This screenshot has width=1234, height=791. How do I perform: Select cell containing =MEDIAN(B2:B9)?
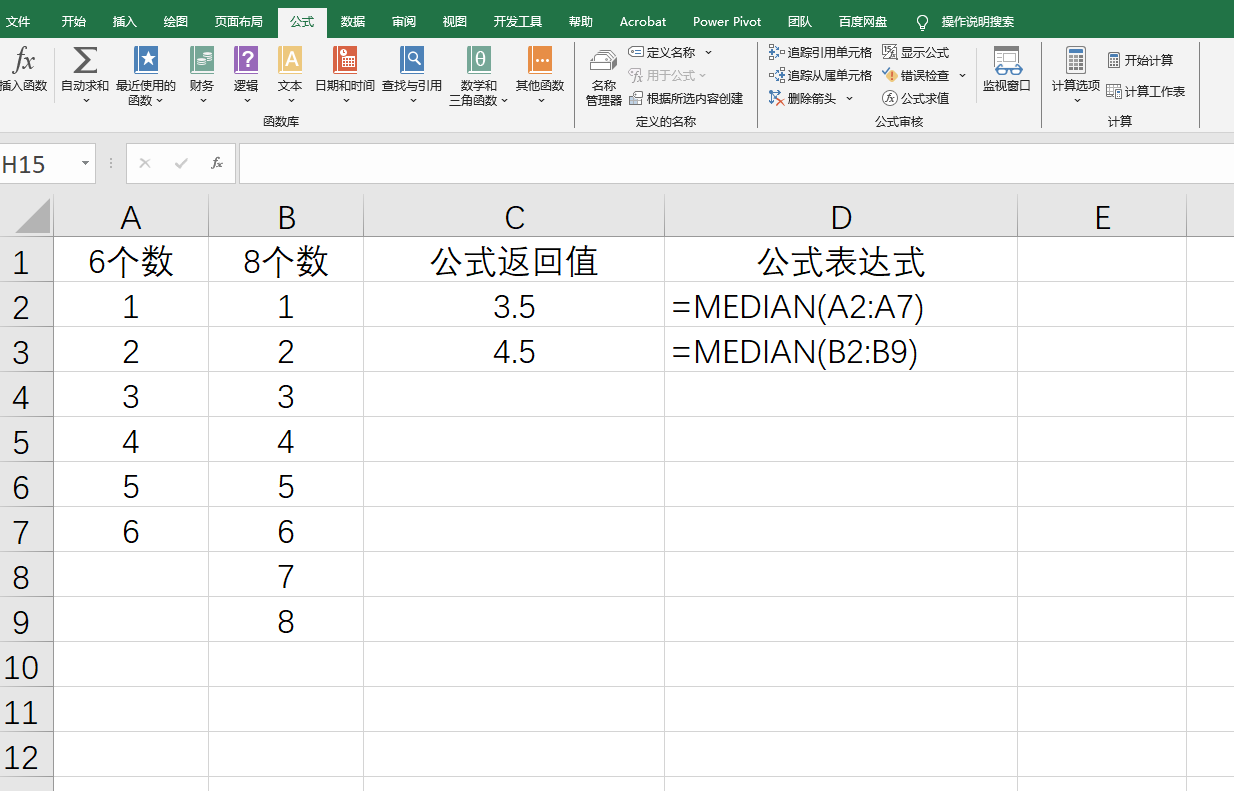(841, 350)
